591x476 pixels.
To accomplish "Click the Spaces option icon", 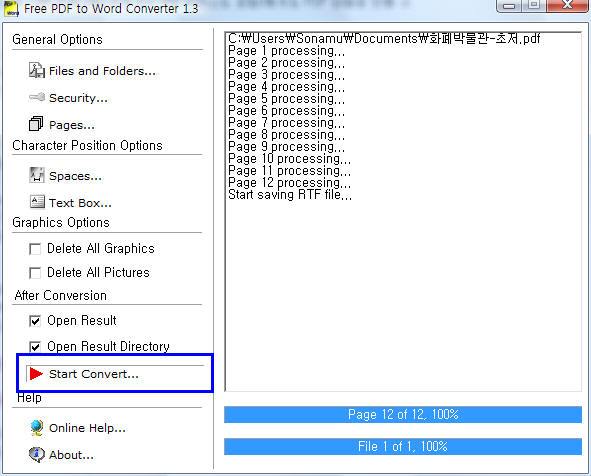I will [x=37, y=175].
